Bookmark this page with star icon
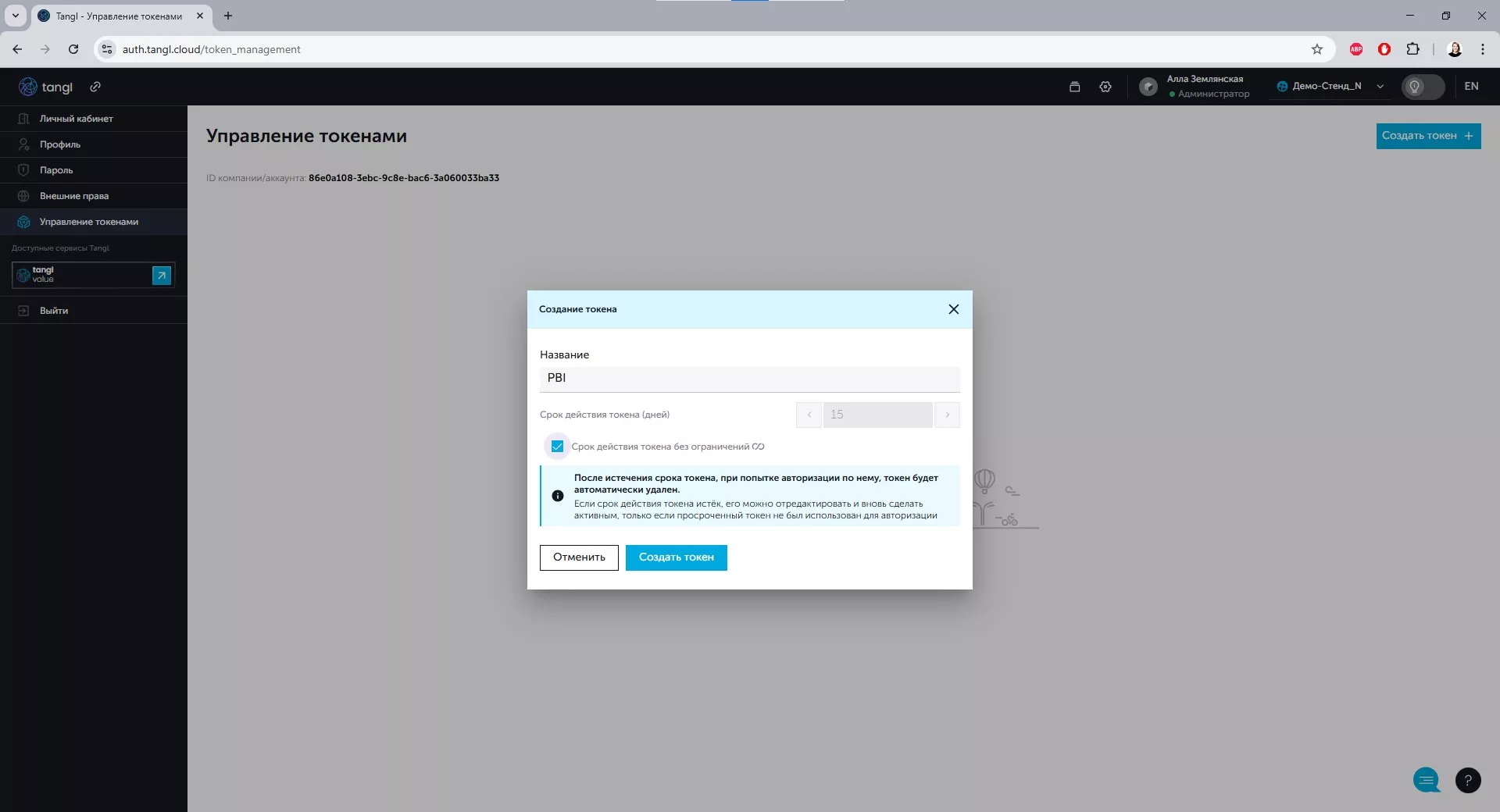The height and width of the screenshot is (812, 1500). (1316, 49)
